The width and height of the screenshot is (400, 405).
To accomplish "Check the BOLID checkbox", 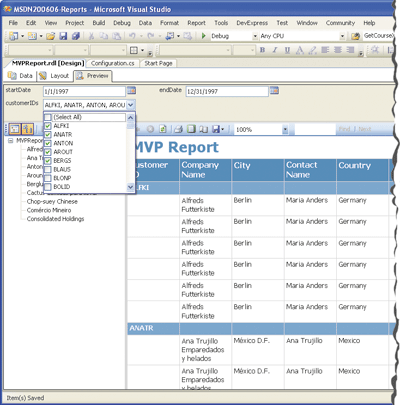I will pyautogui.click(x=48, y=187).
